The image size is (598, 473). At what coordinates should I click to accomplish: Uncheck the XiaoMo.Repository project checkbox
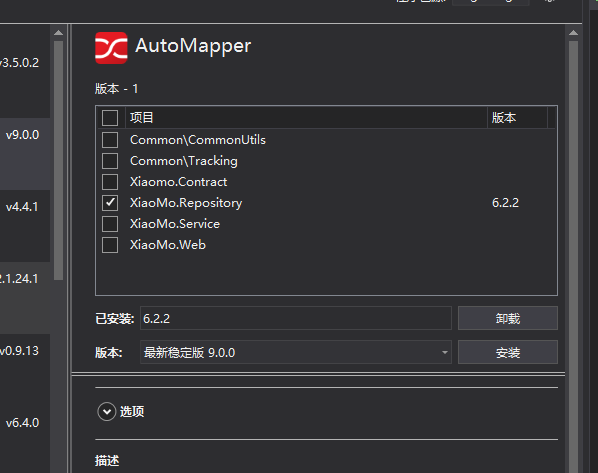coord(110,203)
